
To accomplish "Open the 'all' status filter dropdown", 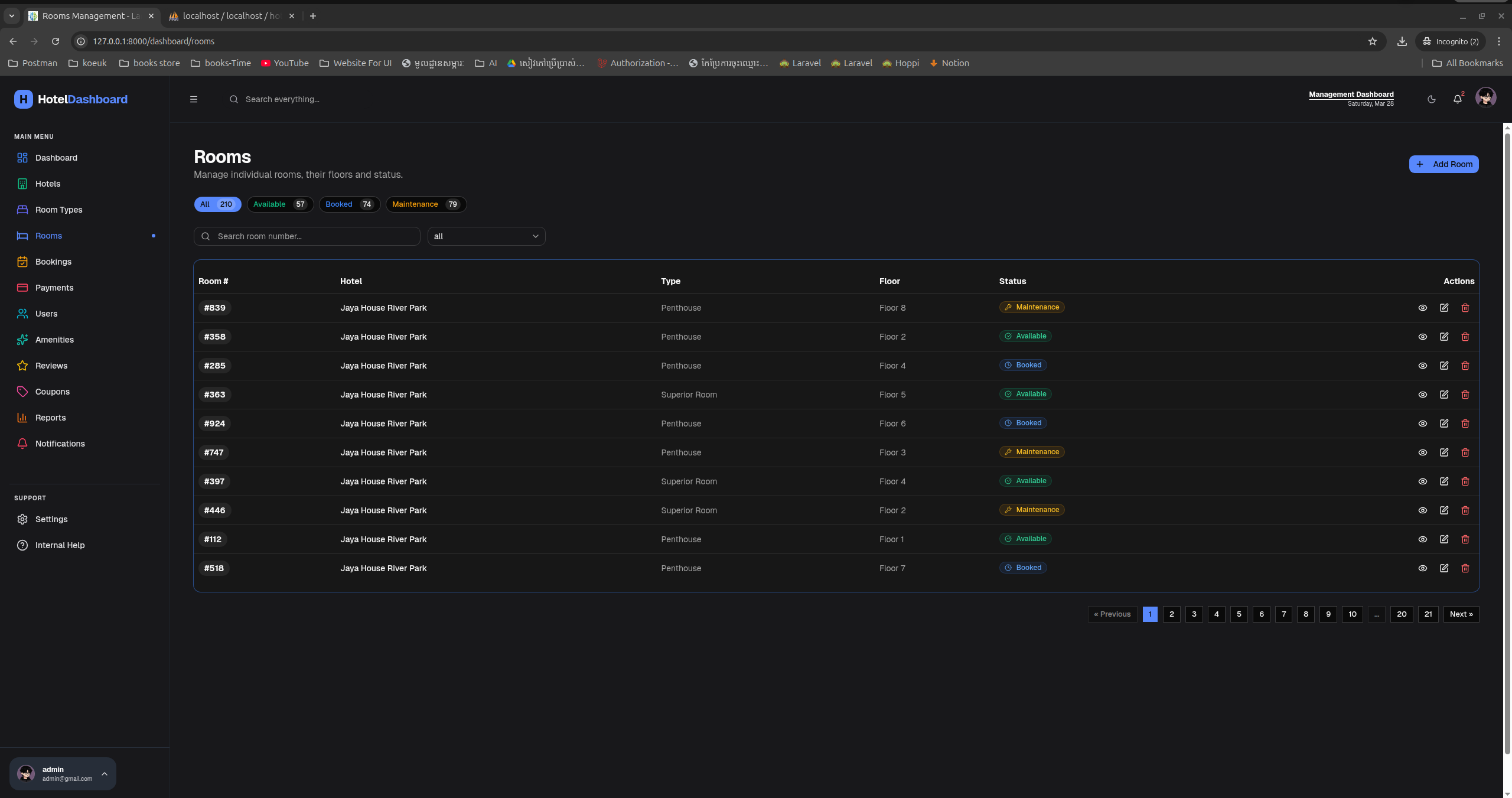I will pos(486,236).
